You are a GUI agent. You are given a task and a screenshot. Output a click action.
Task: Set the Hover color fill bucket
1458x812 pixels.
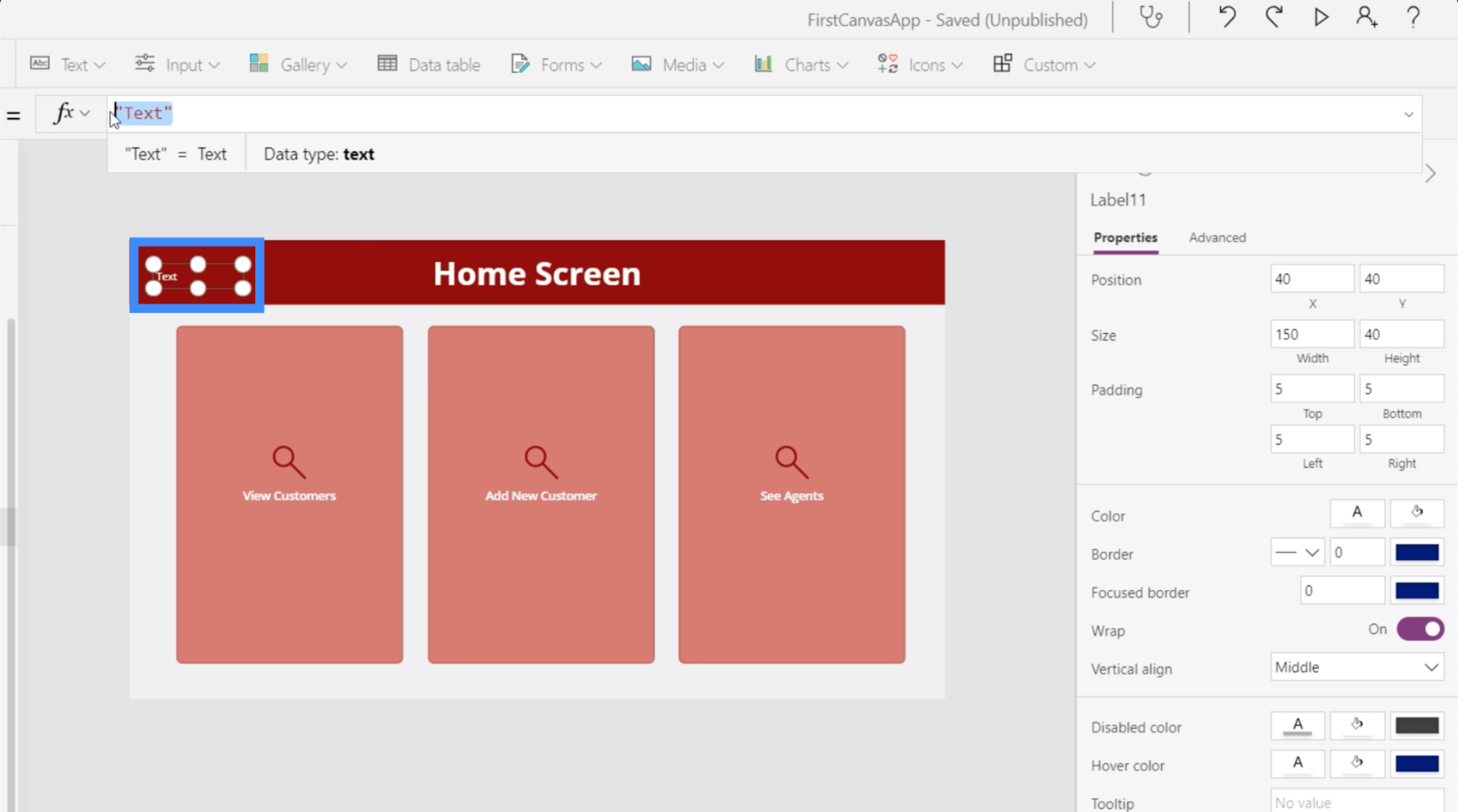coord(1357,763)
